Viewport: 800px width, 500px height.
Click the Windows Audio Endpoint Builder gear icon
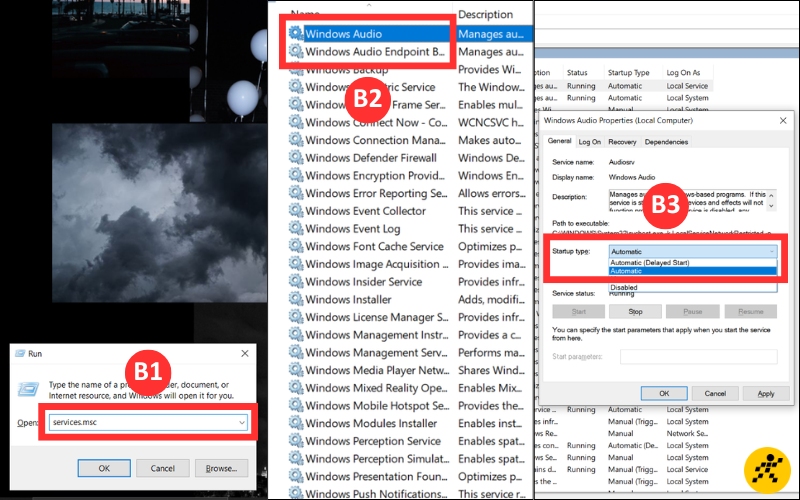pyautogui.click(x=295, y=51)
